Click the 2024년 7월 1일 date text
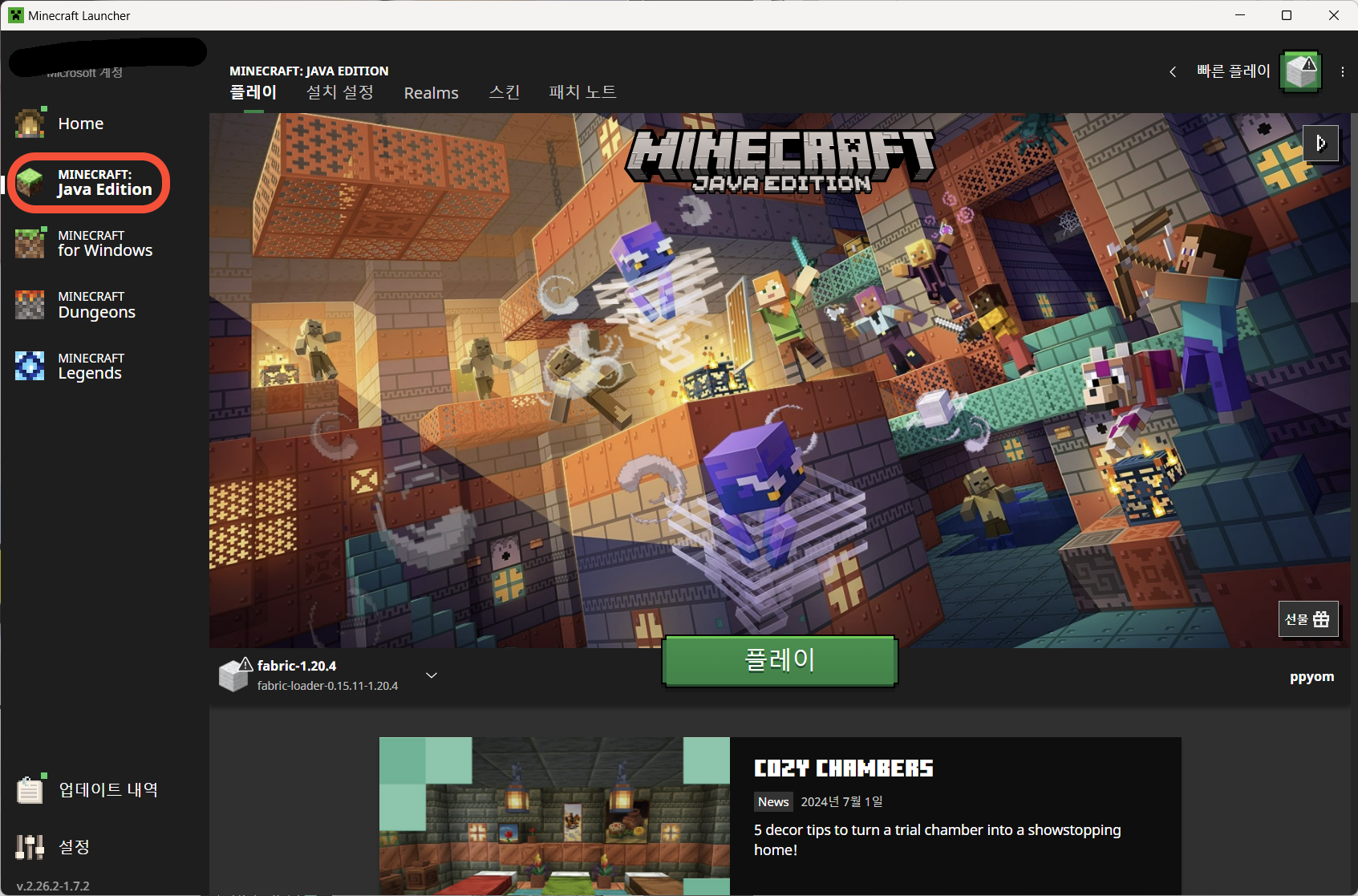The image size is (1358, 896). click(x=841, y=802)
